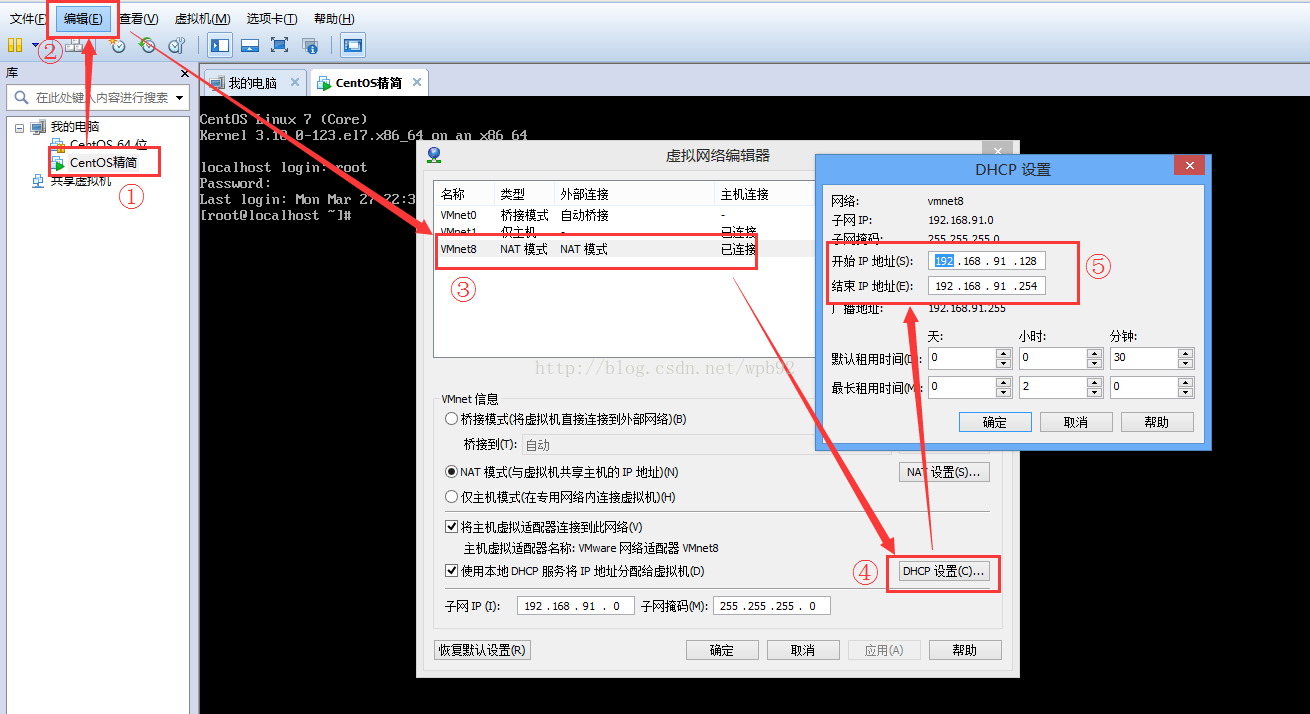Collapse the 我的电脑 tree node

[x=19, y=127]
